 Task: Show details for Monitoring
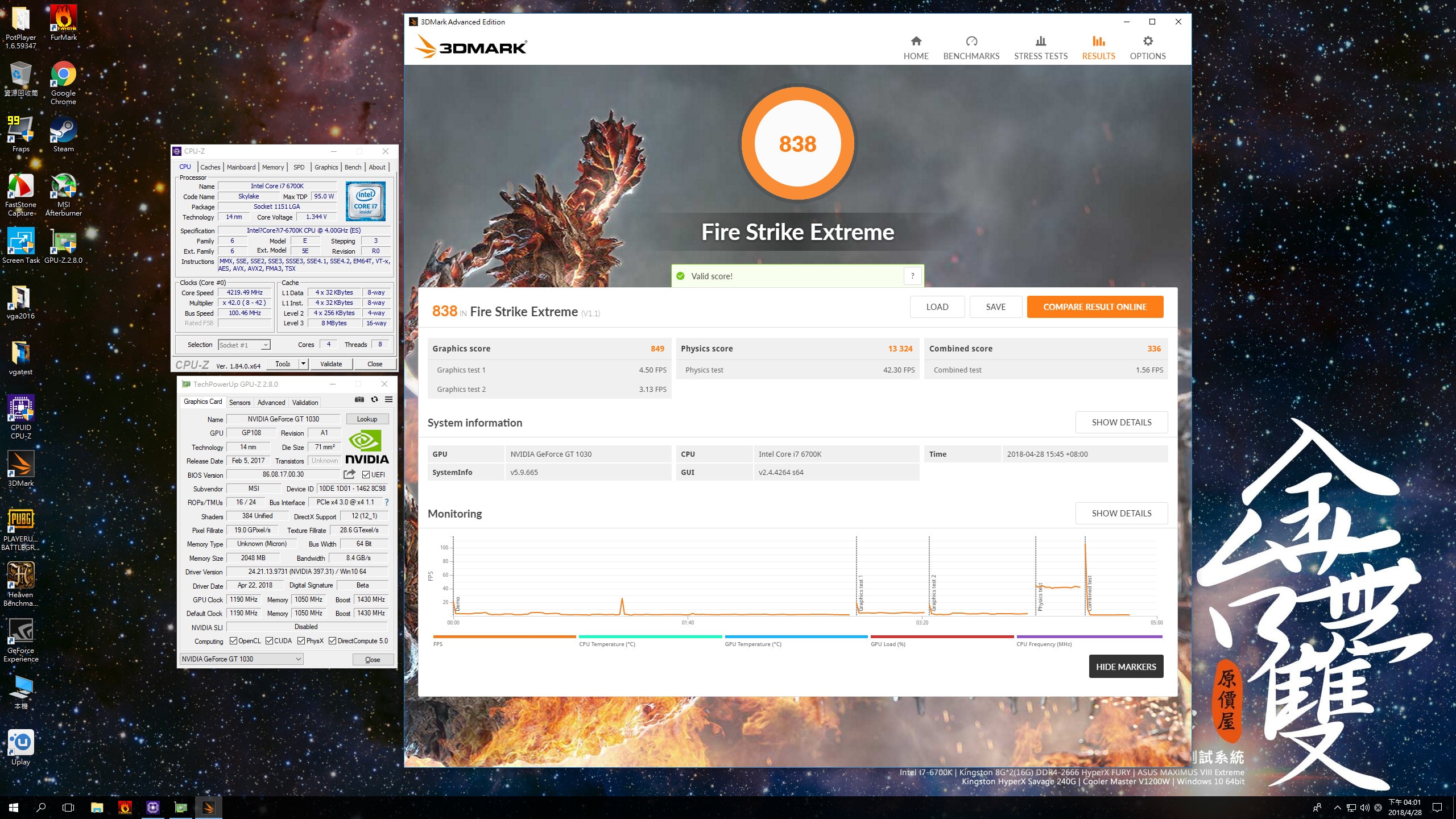1122,514
